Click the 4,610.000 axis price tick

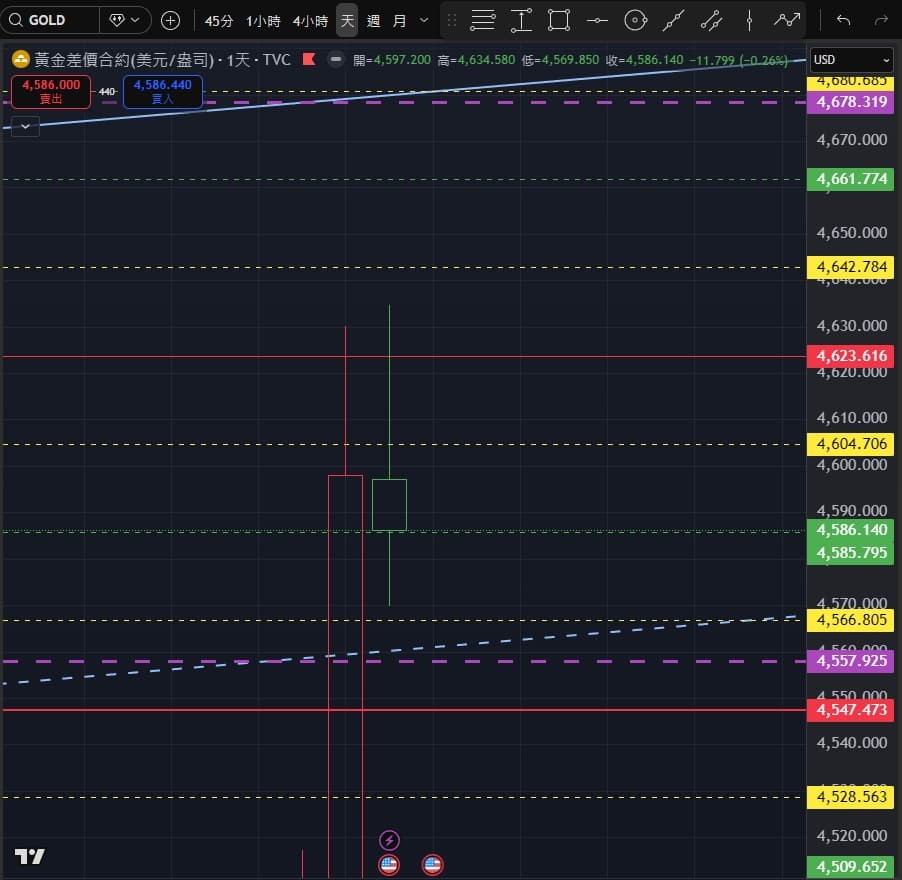click(851, 418)
